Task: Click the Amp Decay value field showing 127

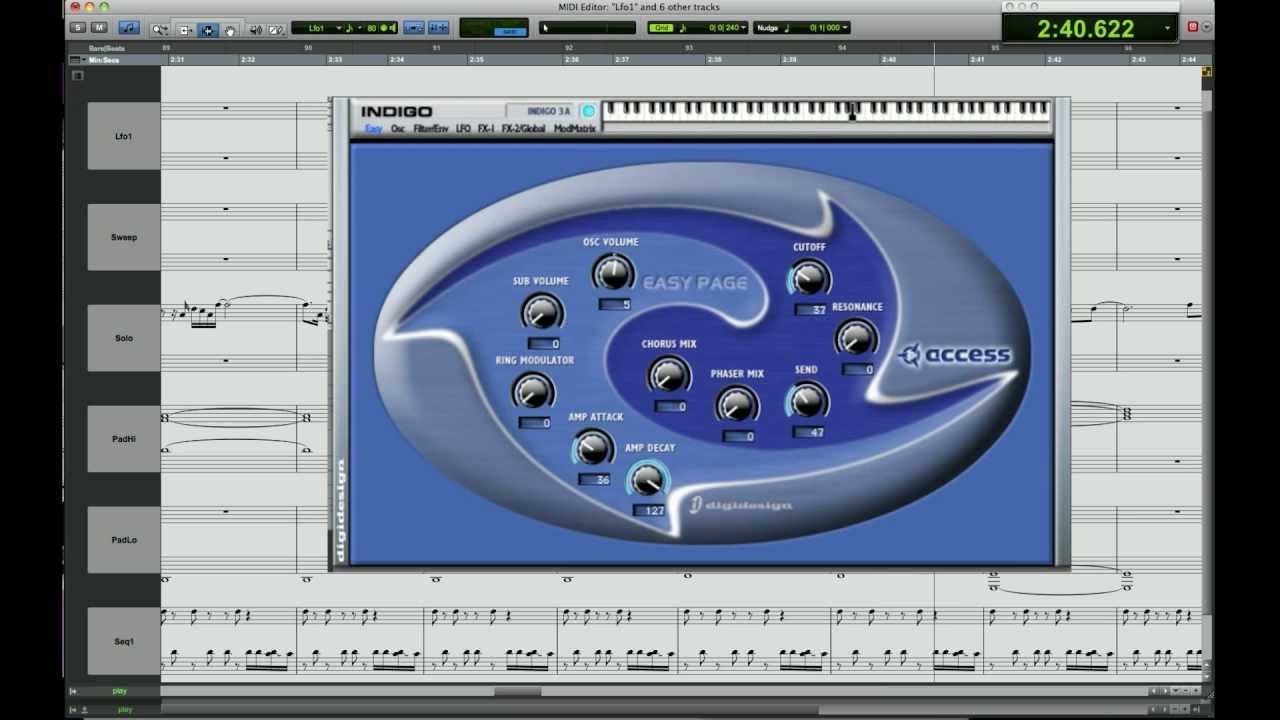Action: [649, 510]
